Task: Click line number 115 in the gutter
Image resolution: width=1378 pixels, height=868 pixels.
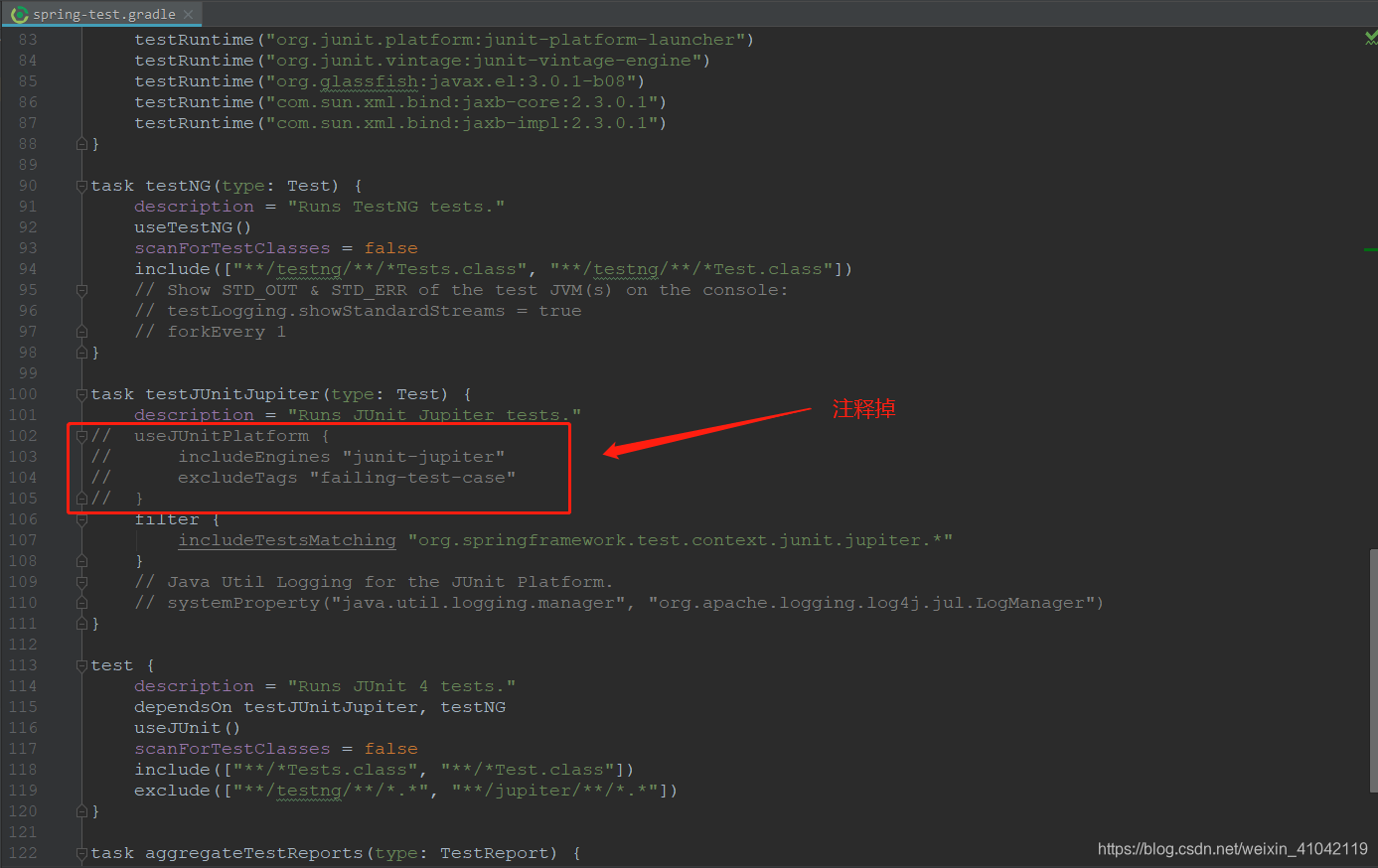Action: [23, 707]
